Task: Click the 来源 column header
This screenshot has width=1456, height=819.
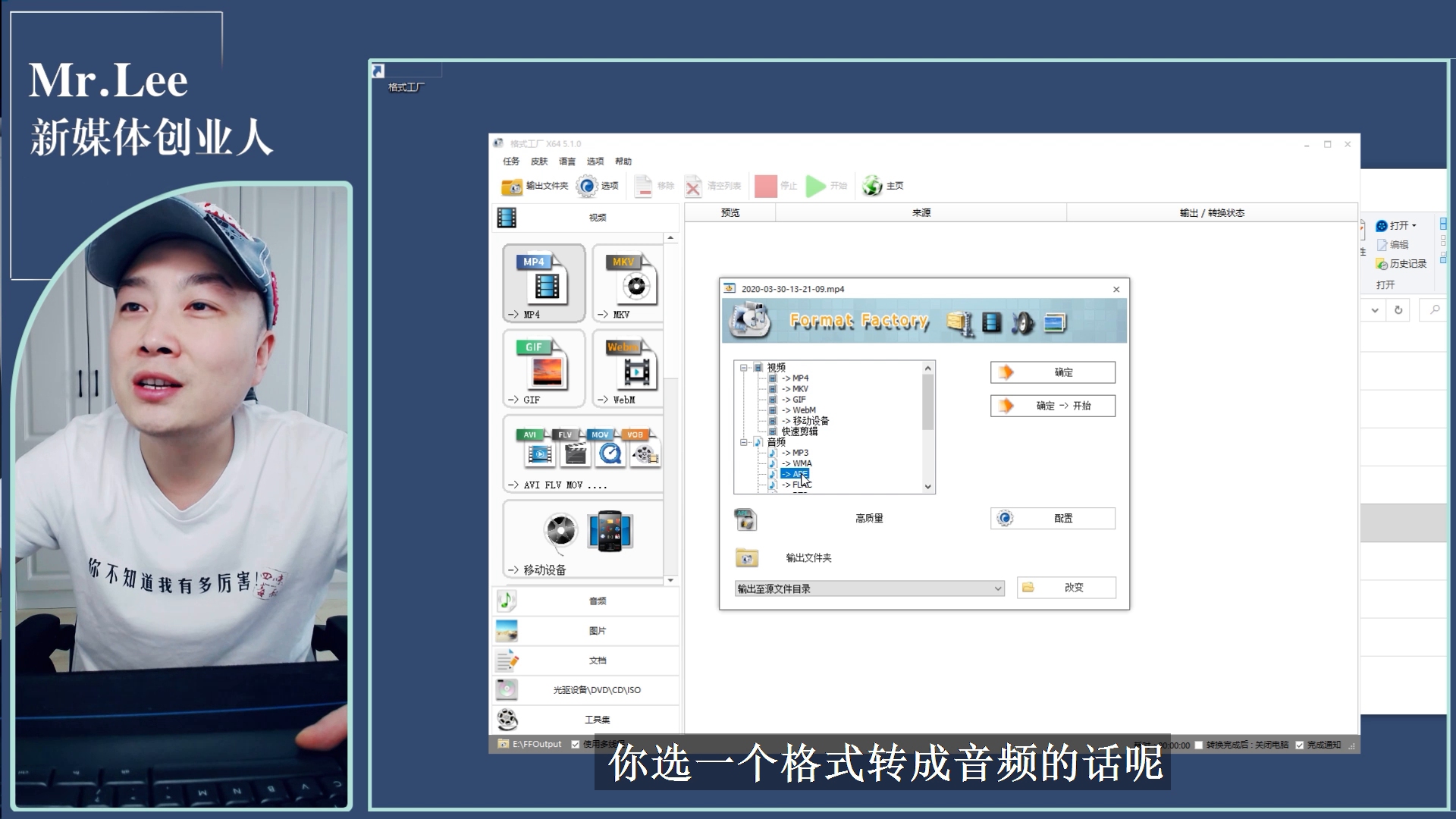Action: tap(921, 213)
